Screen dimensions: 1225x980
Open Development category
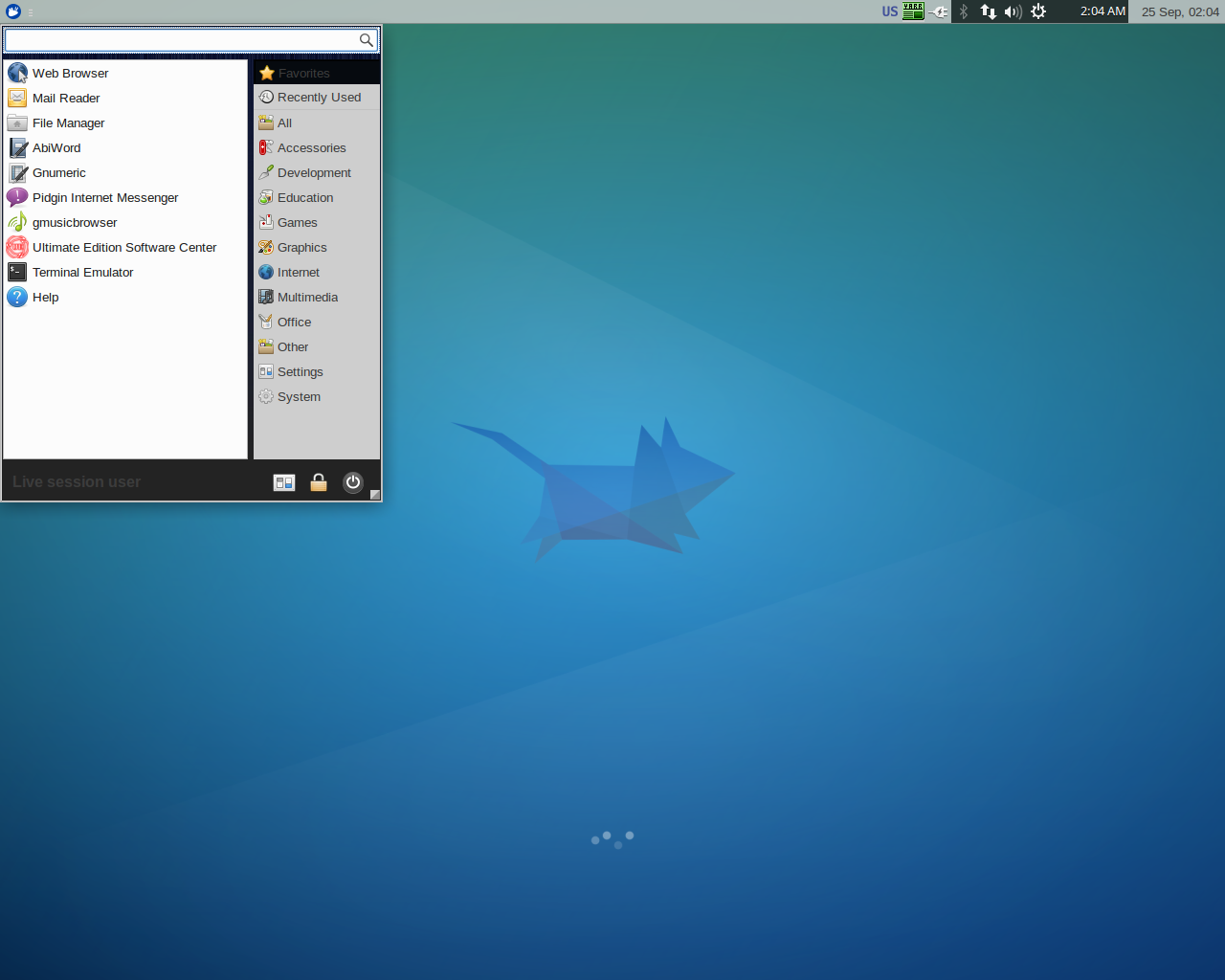point(317,172)
